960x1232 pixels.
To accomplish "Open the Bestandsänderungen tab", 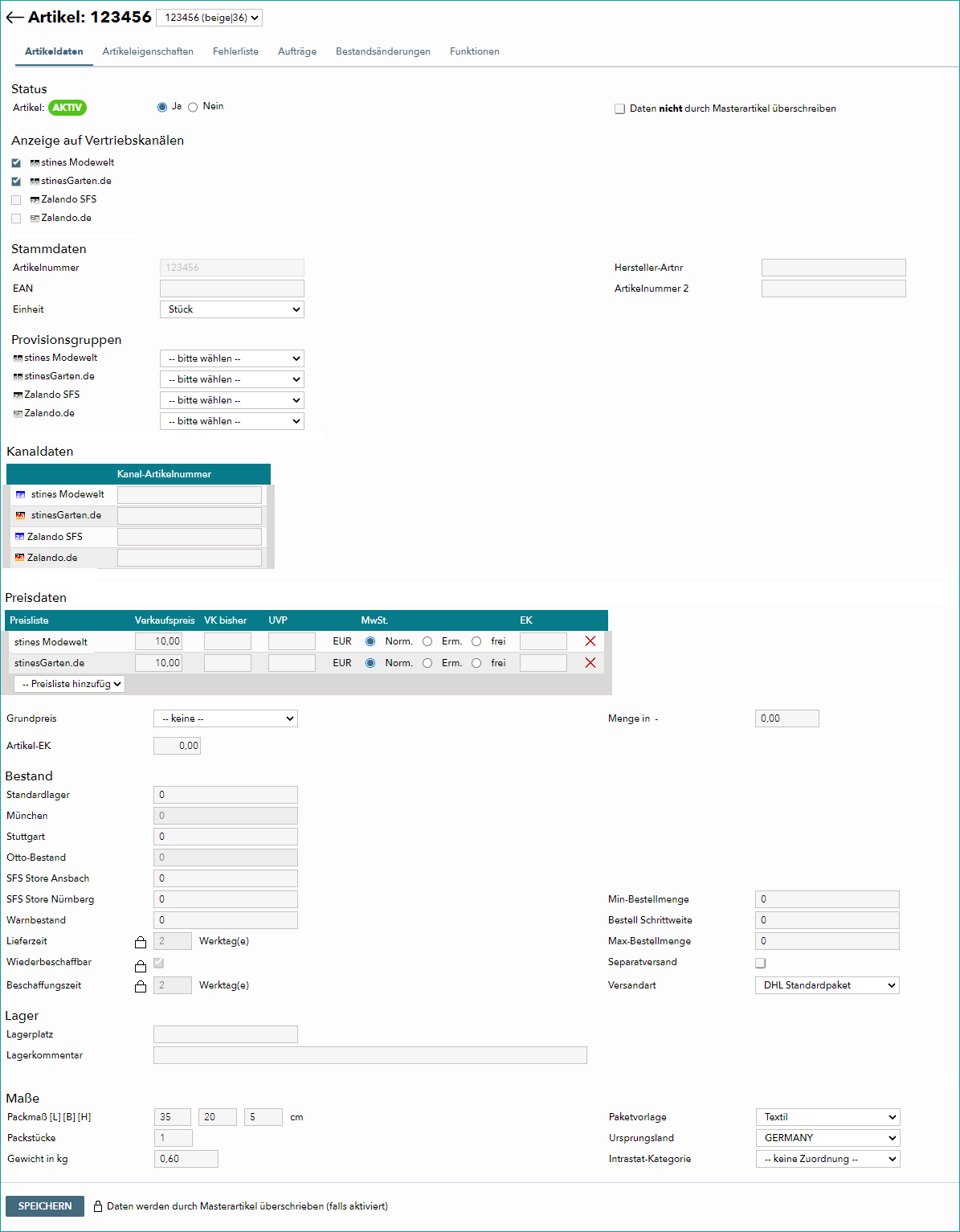I will [x=383, y=51].
